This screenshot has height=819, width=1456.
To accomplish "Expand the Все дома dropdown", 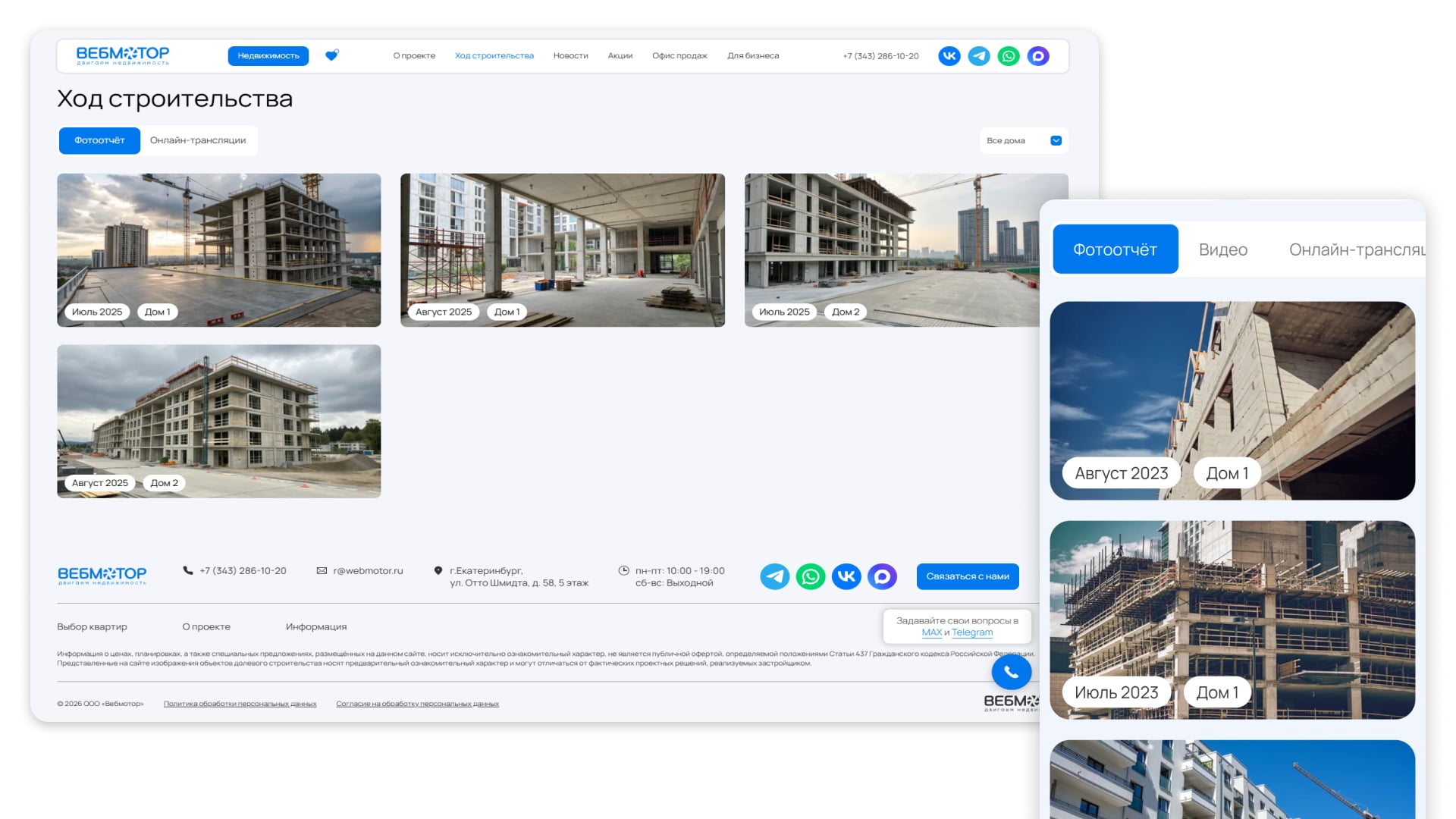I will point(1024,140).
